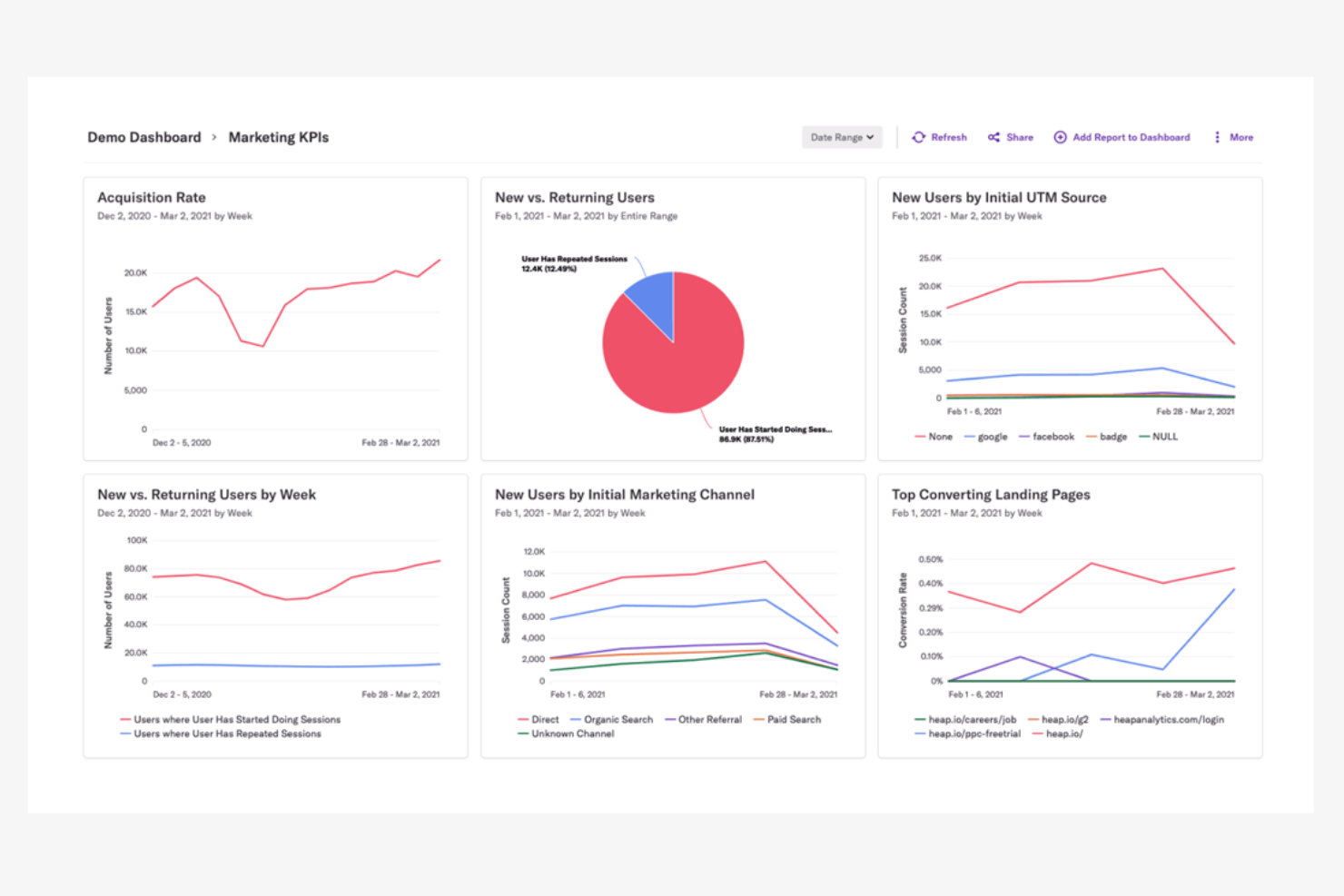Click Acquisition Rate date range subtitle

pos(174,216)
